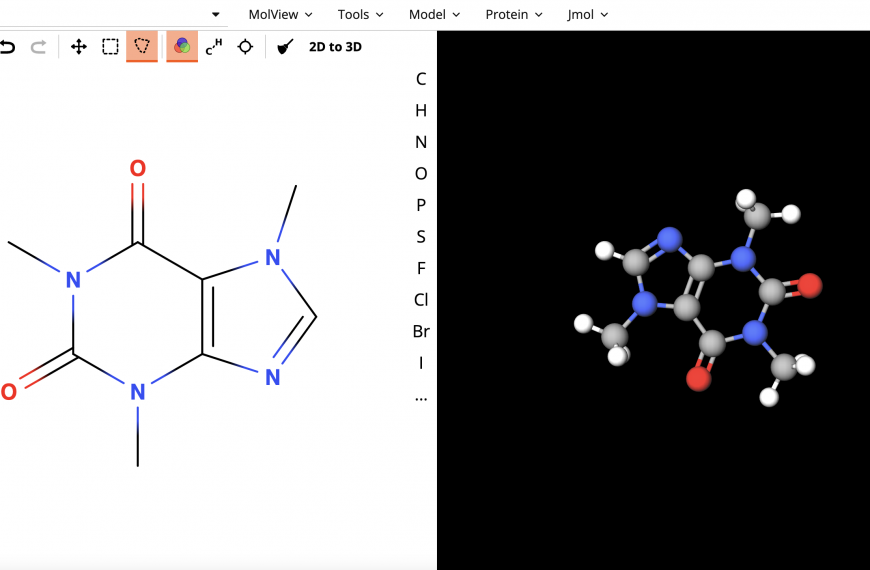Image resolution: width=870 pixels, height=570 pixels.
Task: Open the small black caret dropdown
Action: [x=215, y=14]
